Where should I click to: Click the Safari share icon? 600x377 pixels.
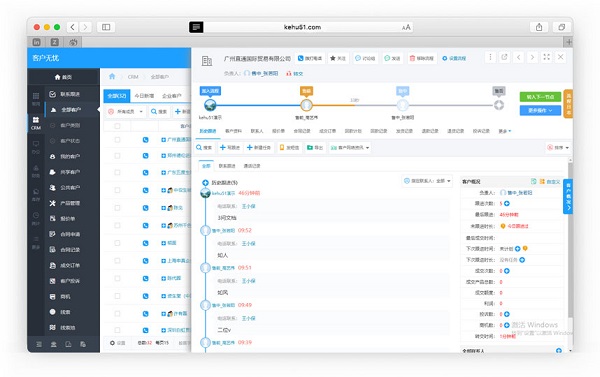point(539,27)
